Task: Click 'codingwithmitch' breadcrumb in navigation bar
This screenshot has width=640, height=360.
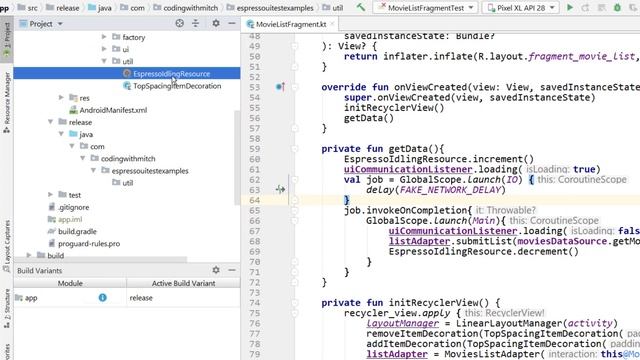Action: point(190,7)
